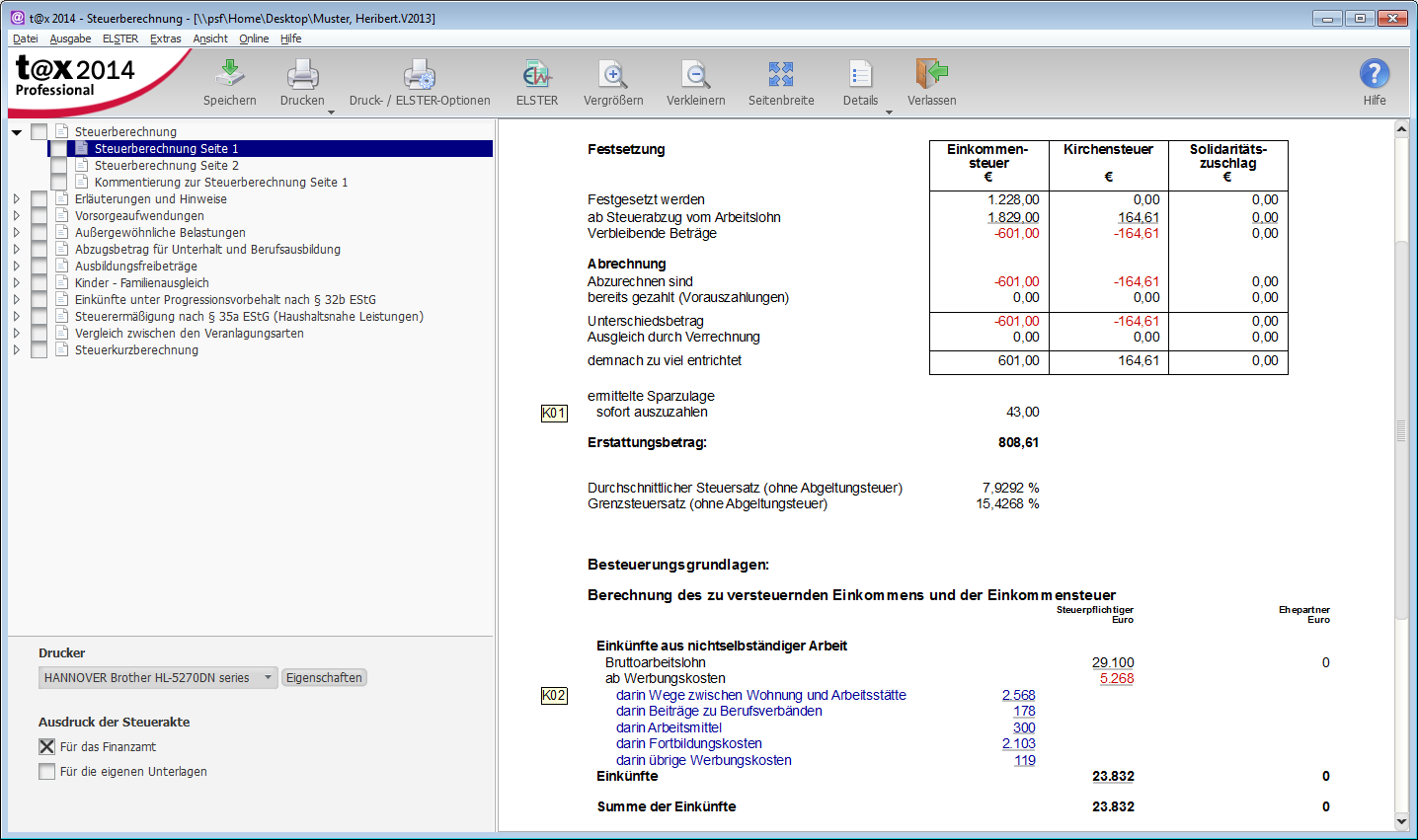Screen dimensions: 1418x840
Task: Uncheck Für das Finanzamt checkbox
Action: pyautogui.click(x=46, y=747)
